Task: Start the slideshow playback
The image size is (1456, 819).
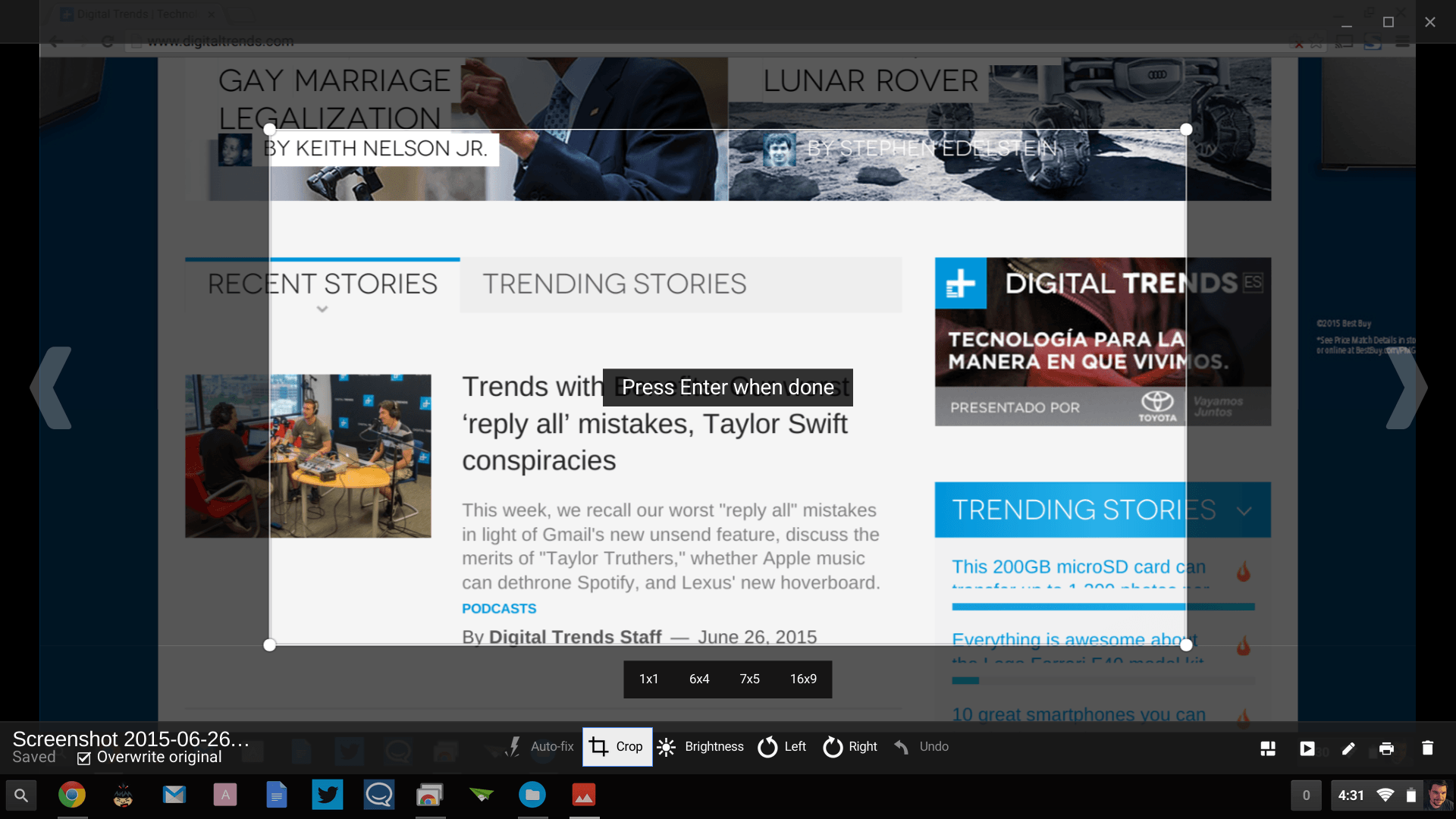Action: (x=1307, y=748)
